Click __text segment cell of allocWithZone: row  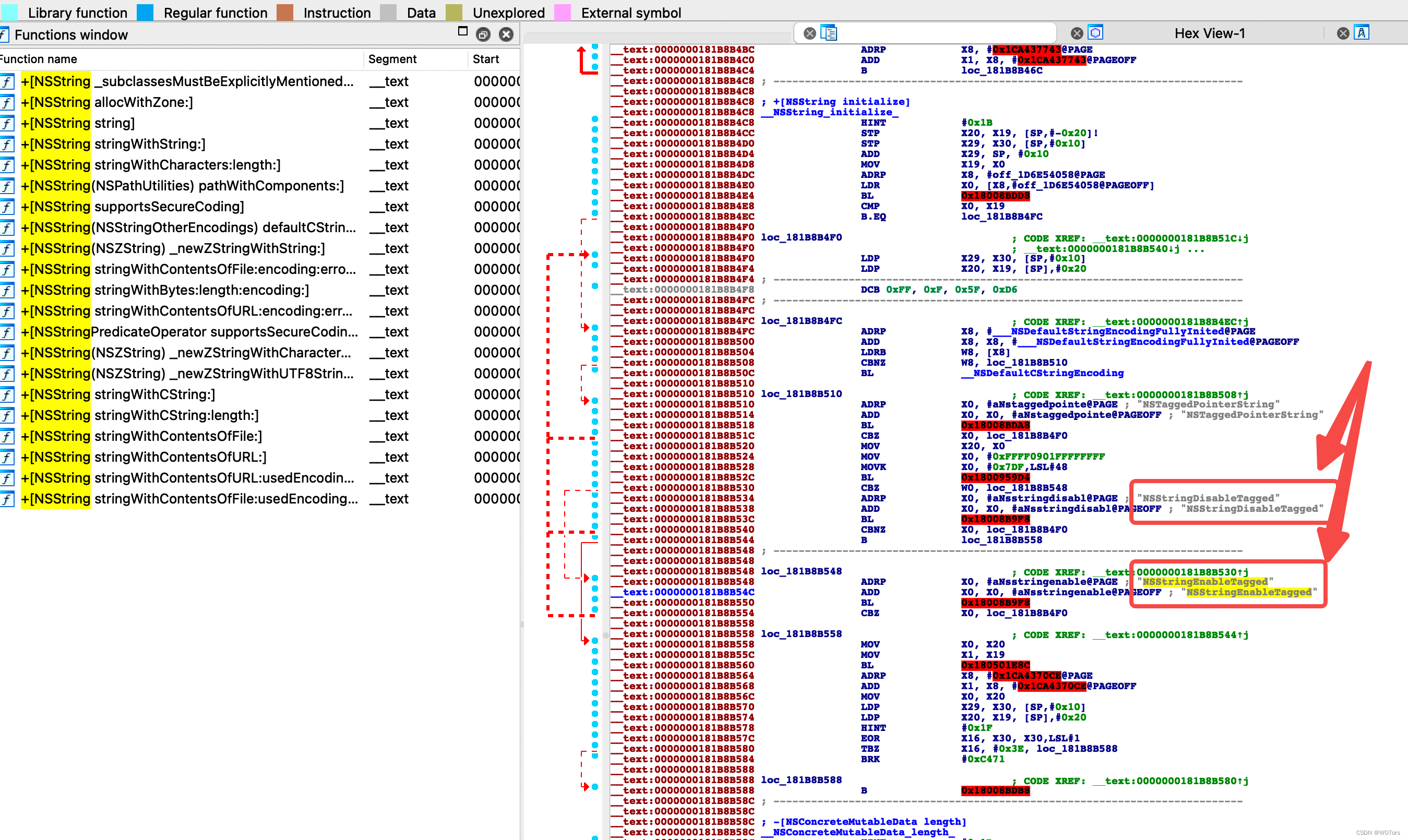(x=389, y=102)
